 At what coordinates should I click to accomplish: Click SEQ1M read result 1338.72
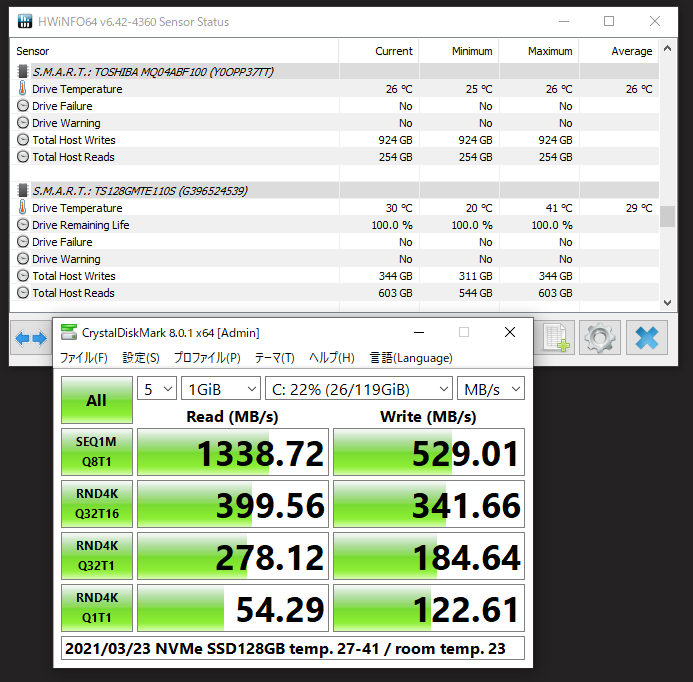tap(233, 452)
